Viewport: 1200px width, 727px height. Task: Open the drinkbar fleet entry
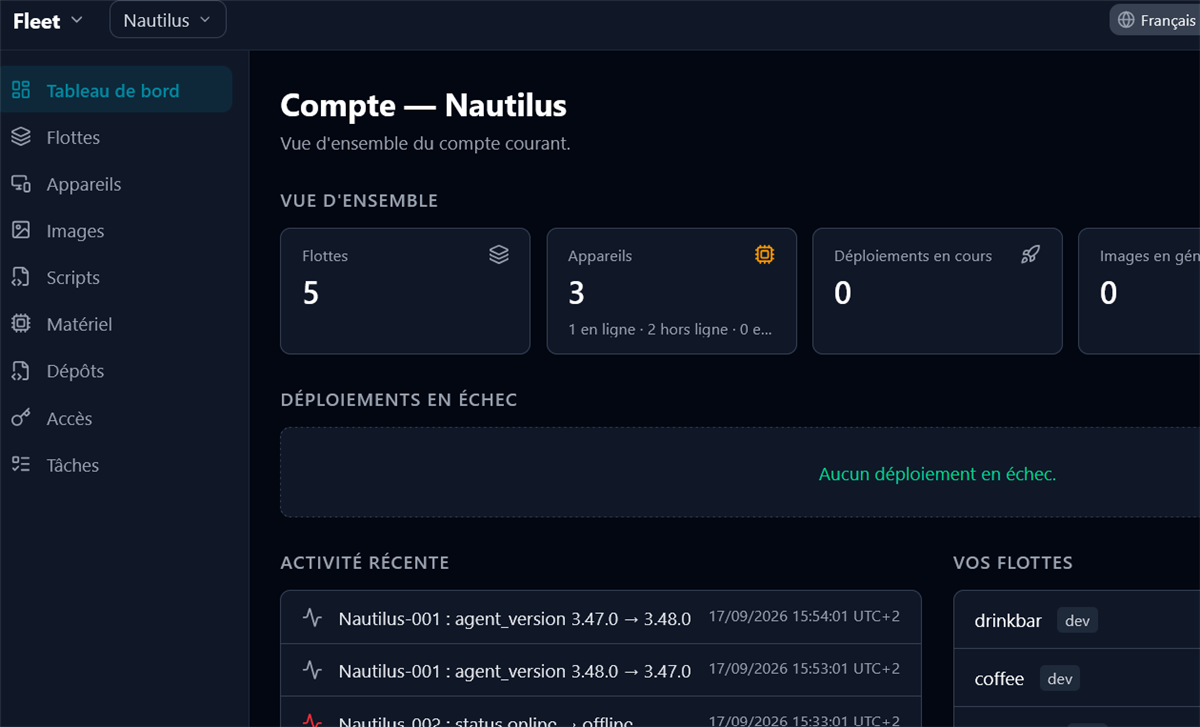click(1077, 621)
